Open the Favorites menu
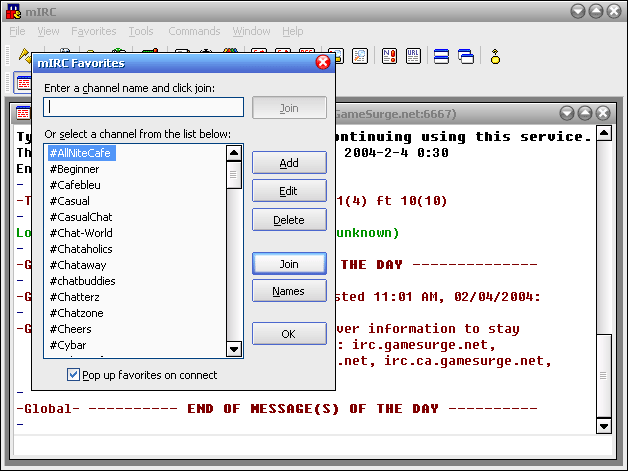The width and height of the screenshot is (628, 471). [94, 31]
